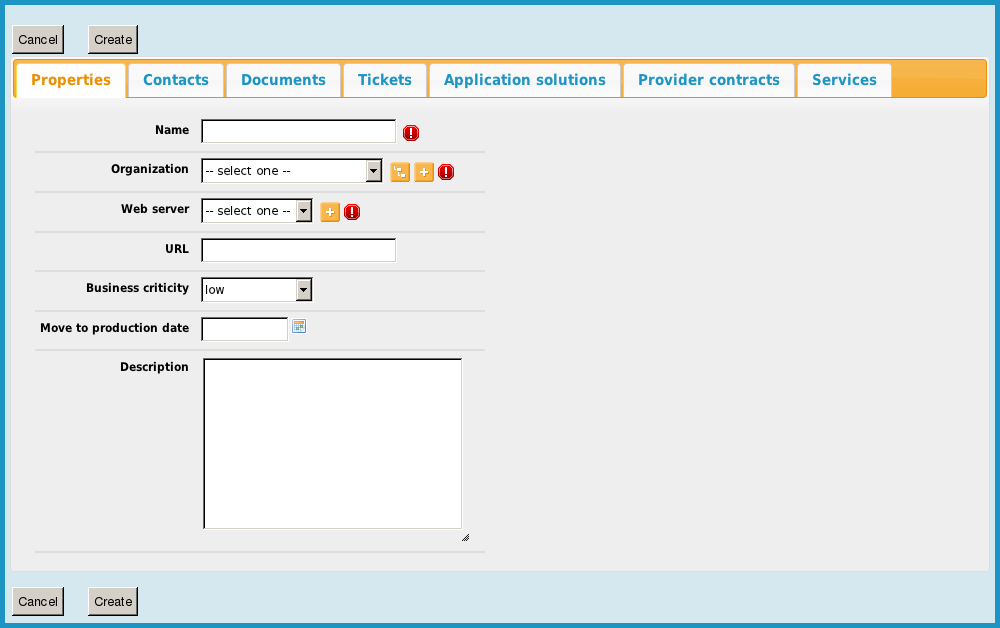Select the Application solutions tab
This screenshot has height=628, width=1000.
(x=525, y=80)
